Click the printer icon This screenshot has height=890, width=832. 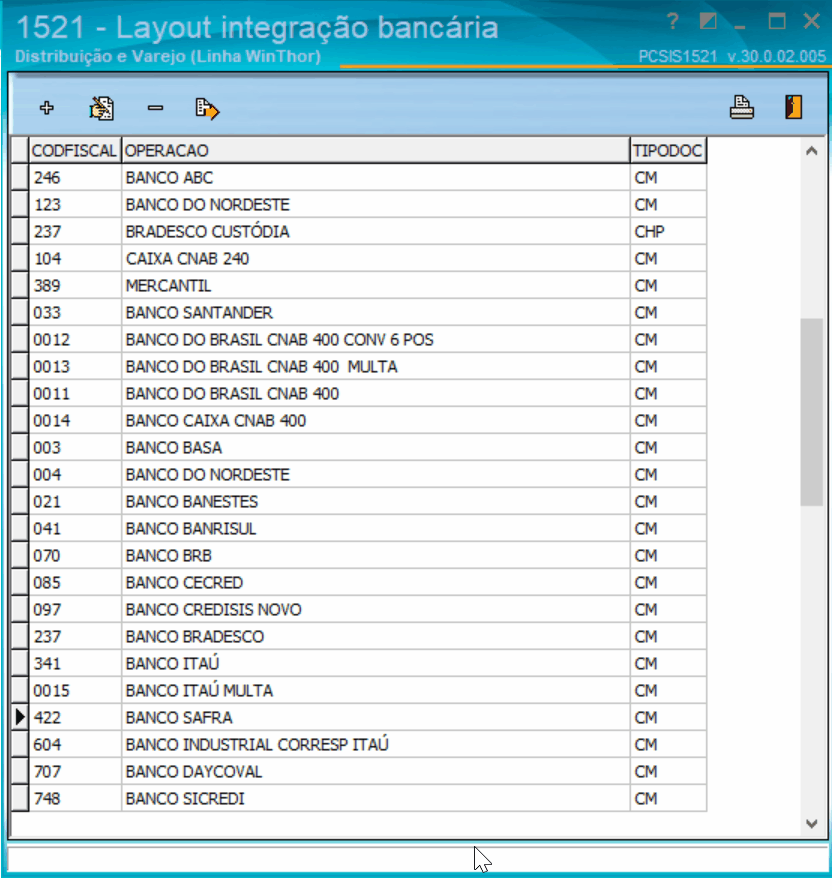tap(742, 107)
